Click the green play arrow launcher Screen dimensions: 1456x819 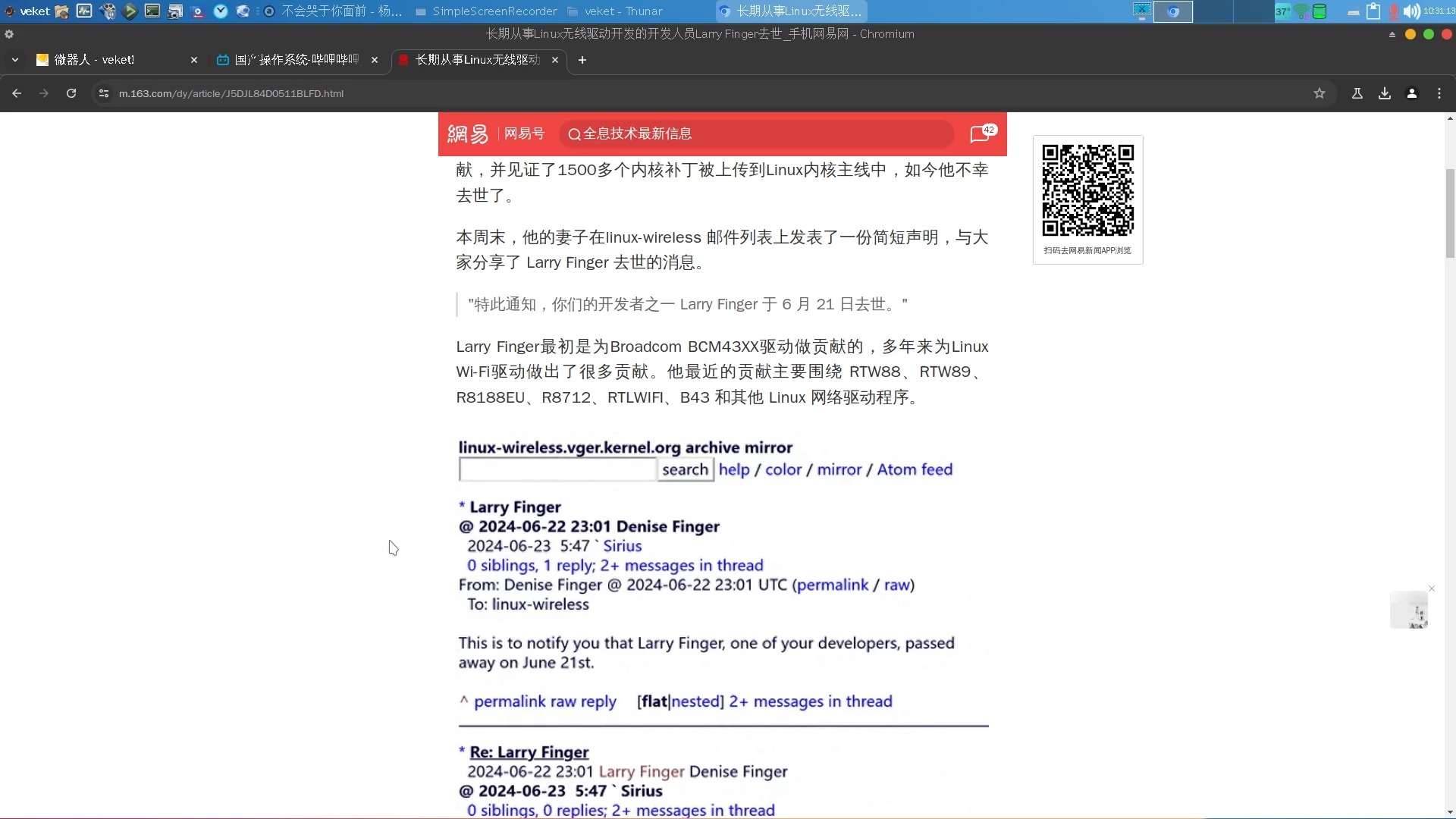[x=130, y=11]
